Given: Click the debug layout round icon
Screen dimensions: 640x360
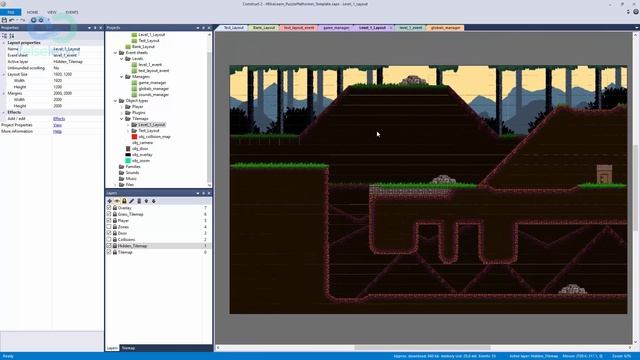Looking at the screenshot, I should [41, 20].
